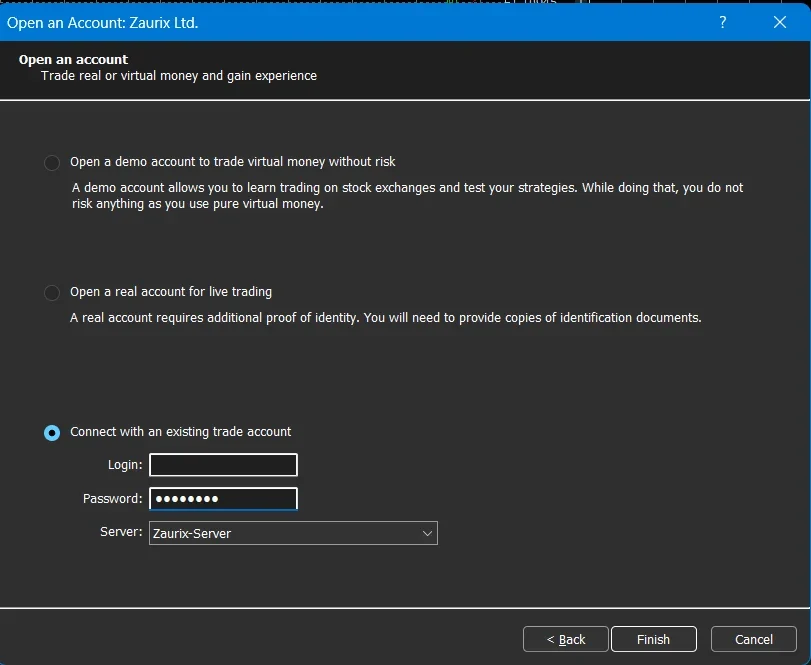The image size is (811, 665).
Task: Click Finish to complete account setup
Action: point(654,640)
